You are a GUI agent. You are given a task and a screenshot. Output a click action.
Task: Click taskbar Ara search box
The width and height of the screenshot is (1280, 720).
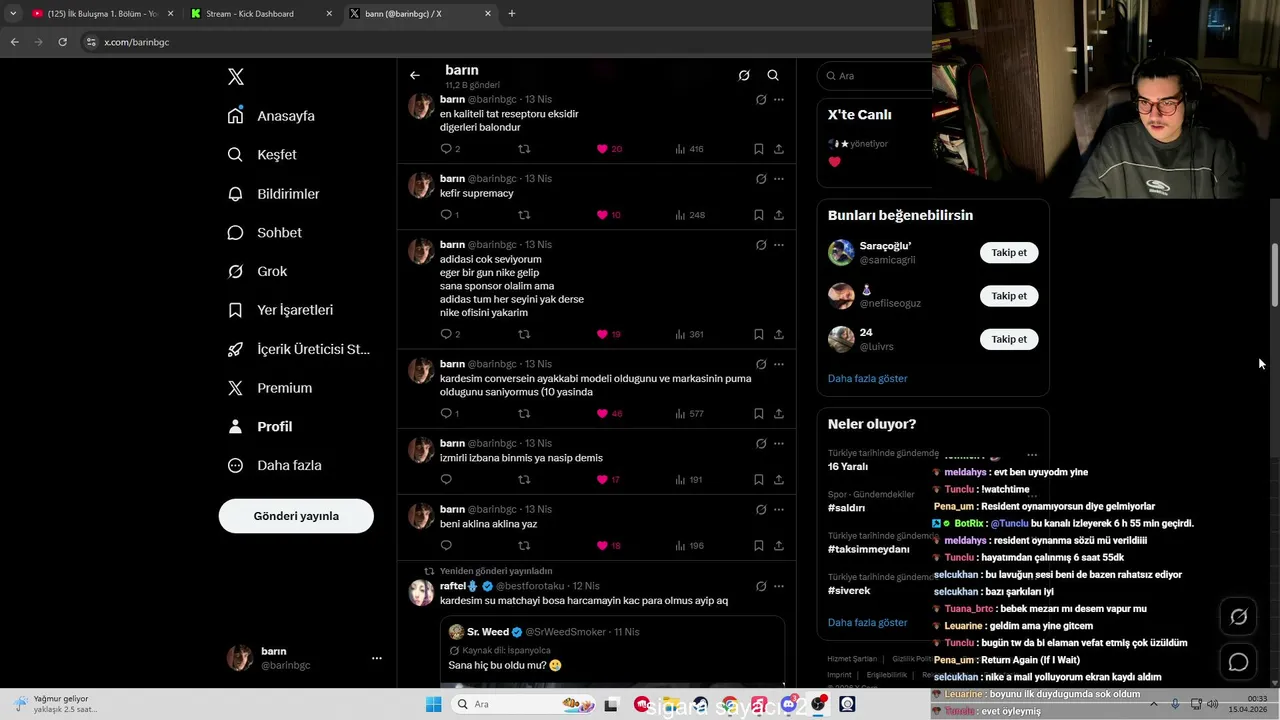point(524,704)
